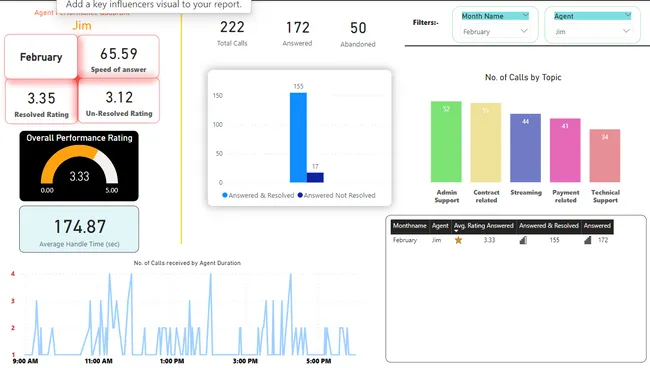Click the 222 Total Calls value
The height and width of the screenshot is (368, 650).
[232, 27]
